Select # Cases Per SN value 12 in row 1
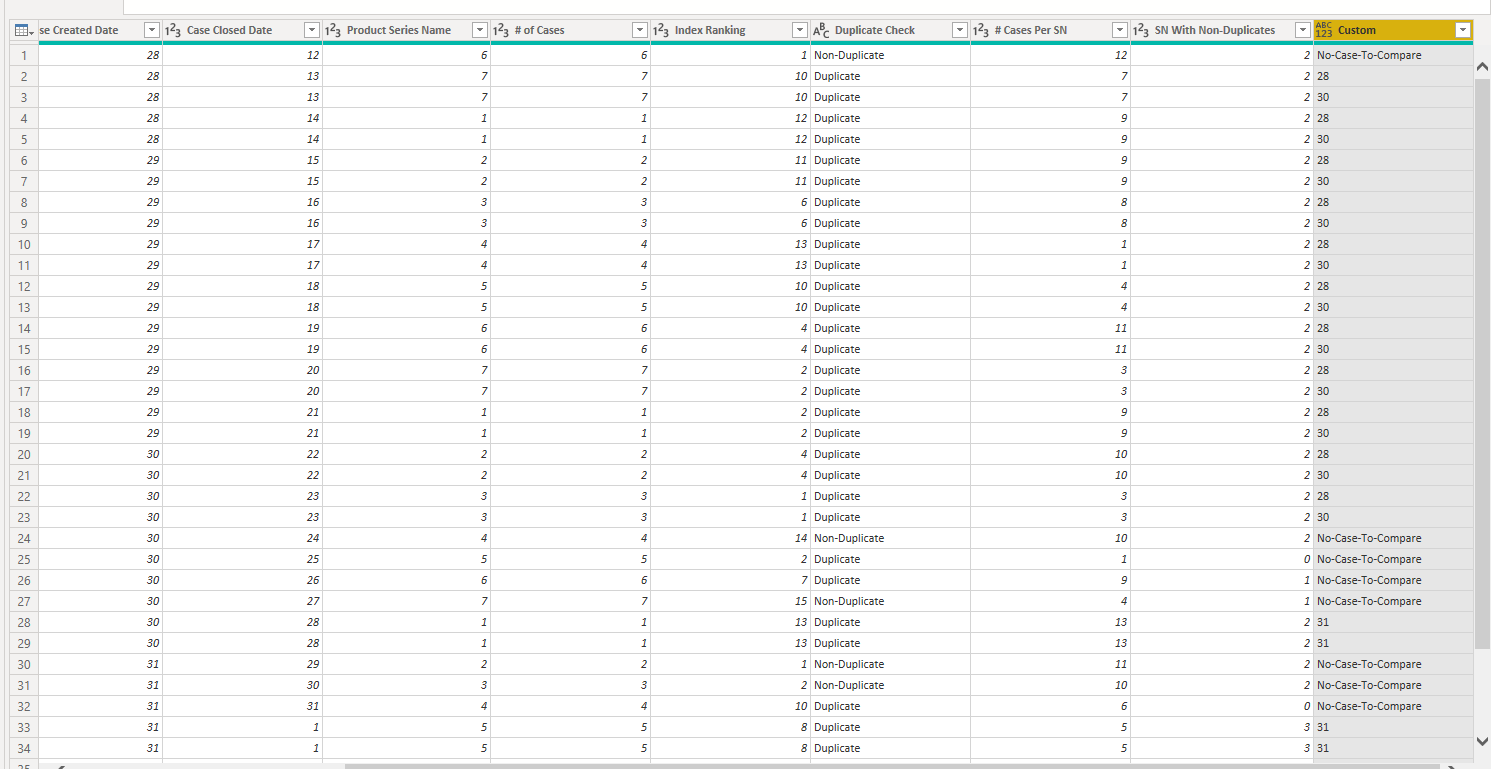The image size is (1491, 769). coord(1121,55)
